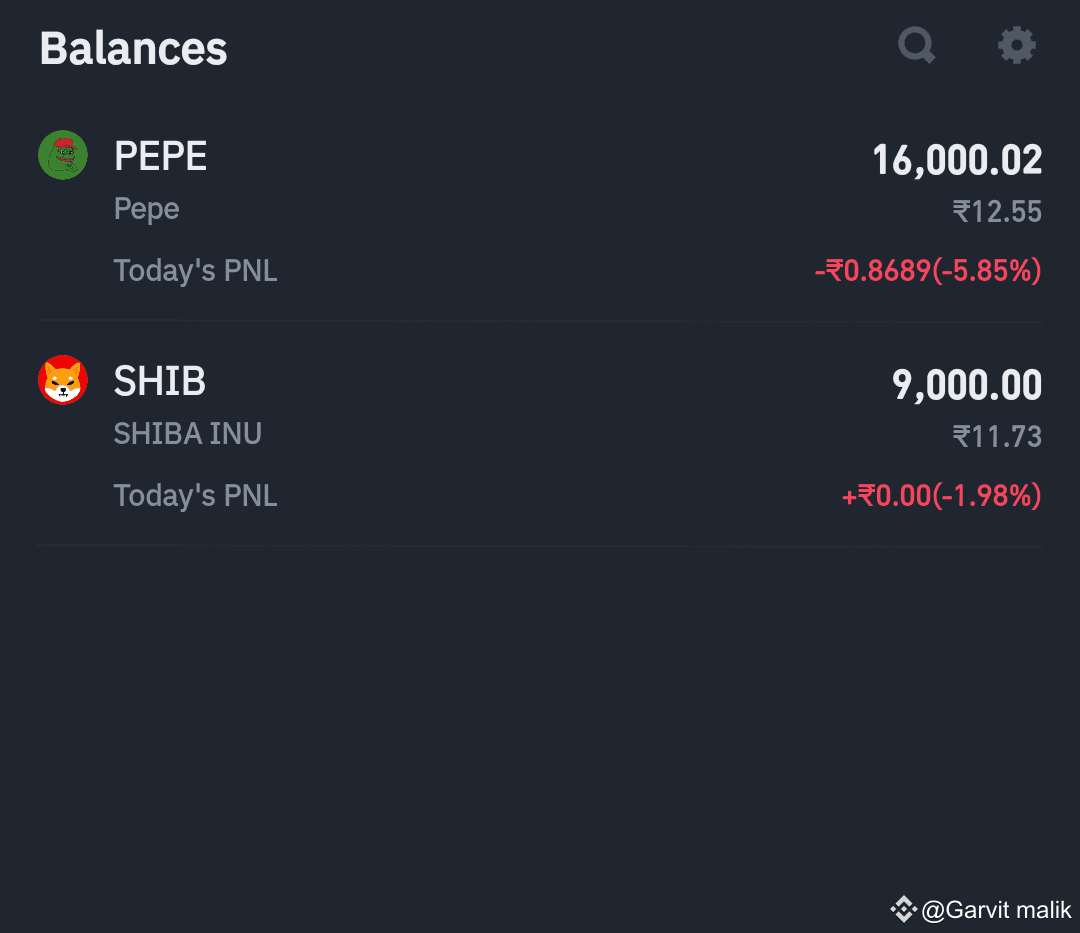
Task: Click PEPE rupee value ₹12.55
Action: [x=997, y=211]
